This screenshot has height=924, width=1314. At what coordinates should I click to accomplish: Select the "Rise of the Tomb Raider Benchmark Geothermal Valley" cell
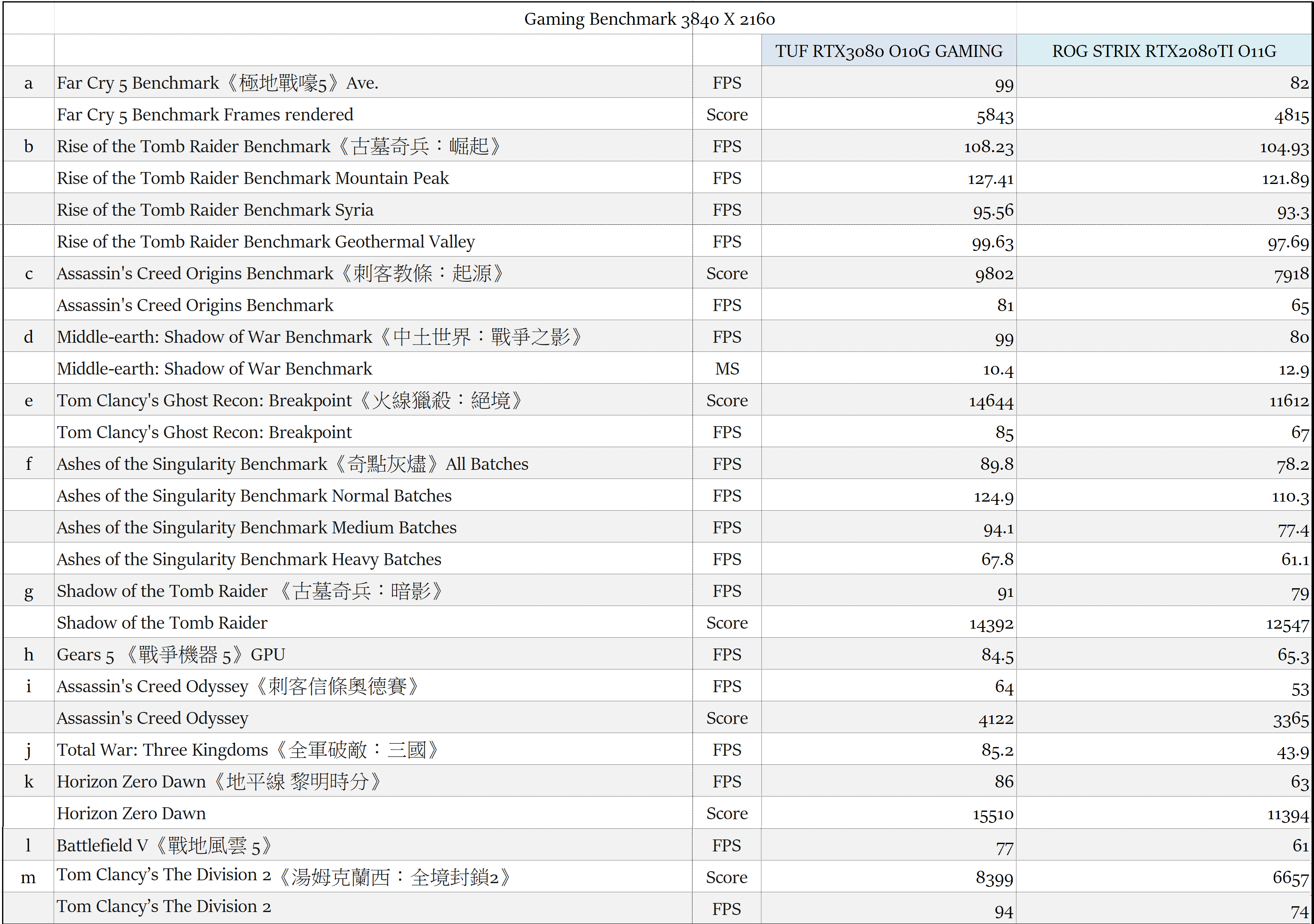click(x=373, y=241)
